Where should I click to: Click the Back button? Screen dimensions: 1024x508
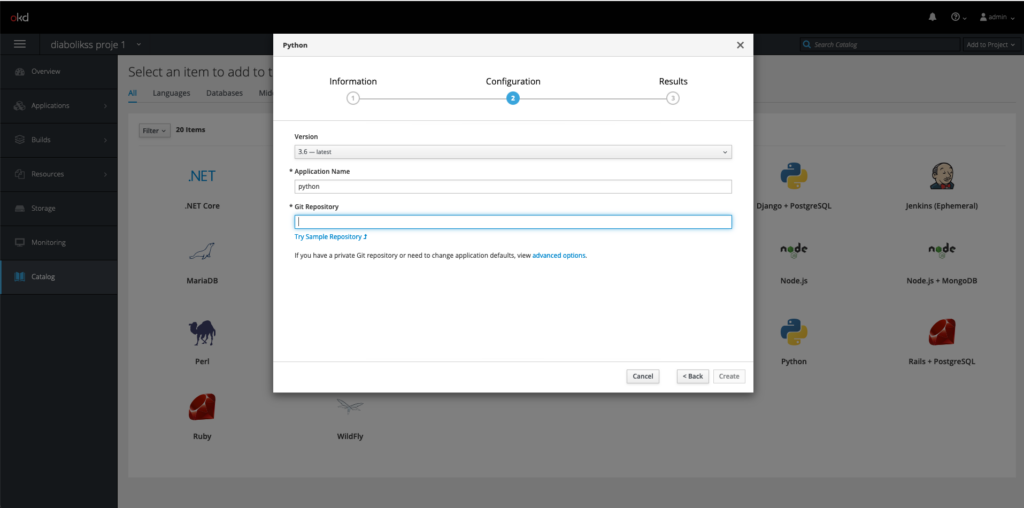(693, 376)
